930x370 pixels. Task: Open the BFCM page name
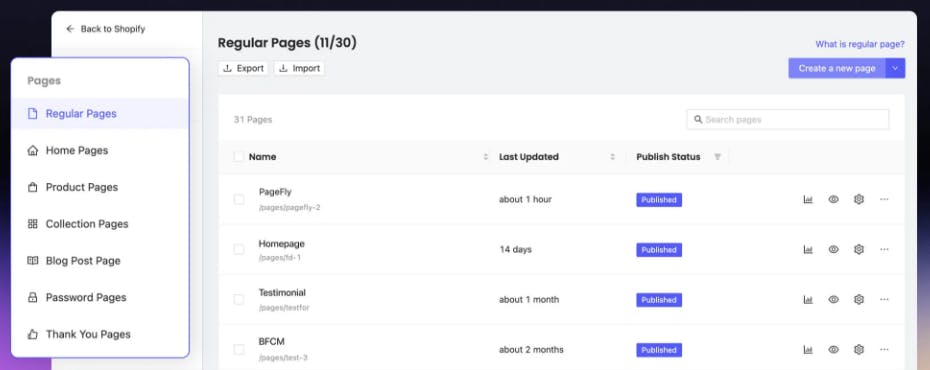(x=272, y=342)
